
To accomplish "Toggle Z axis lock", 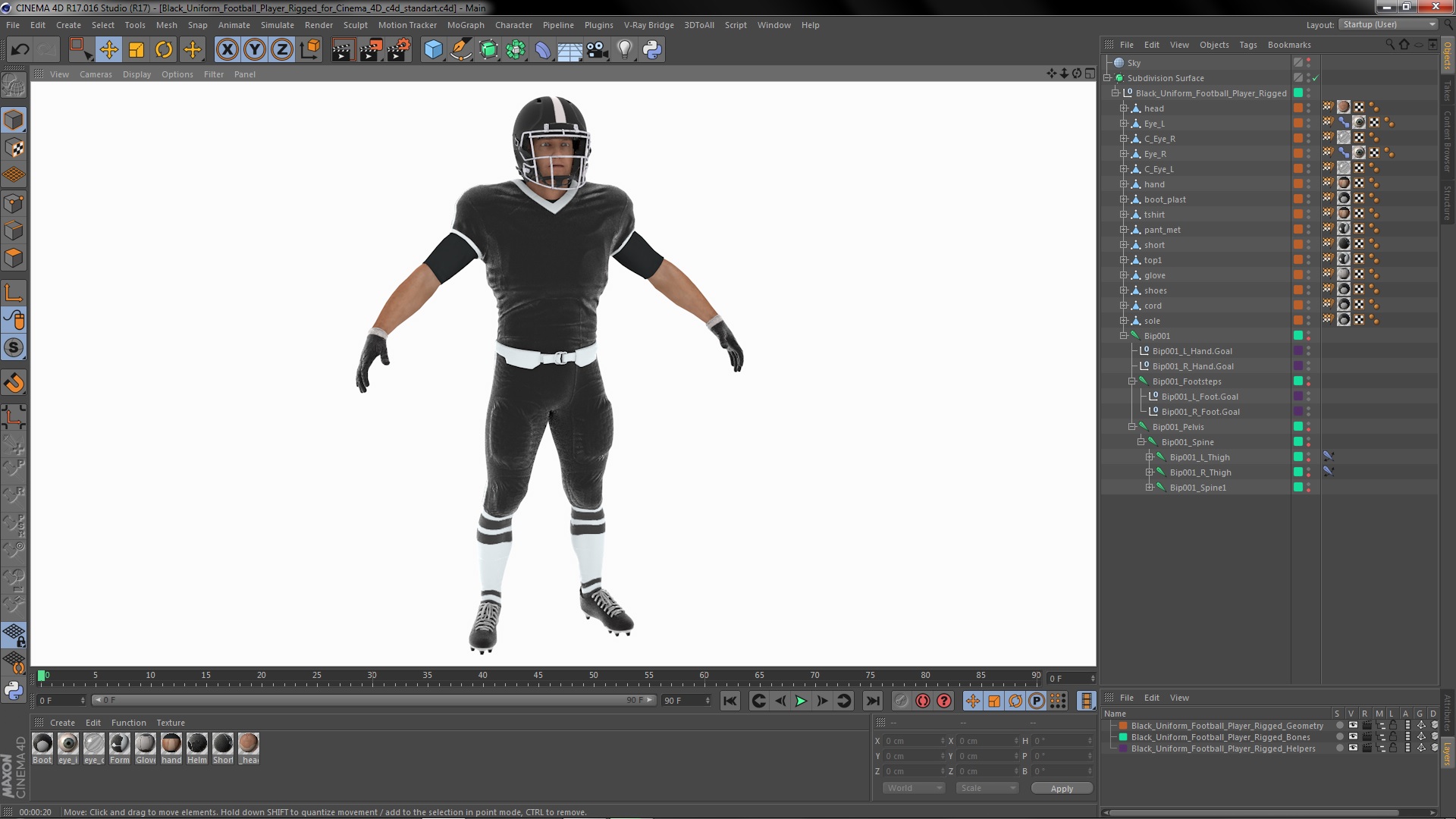I will pos(282,50).
